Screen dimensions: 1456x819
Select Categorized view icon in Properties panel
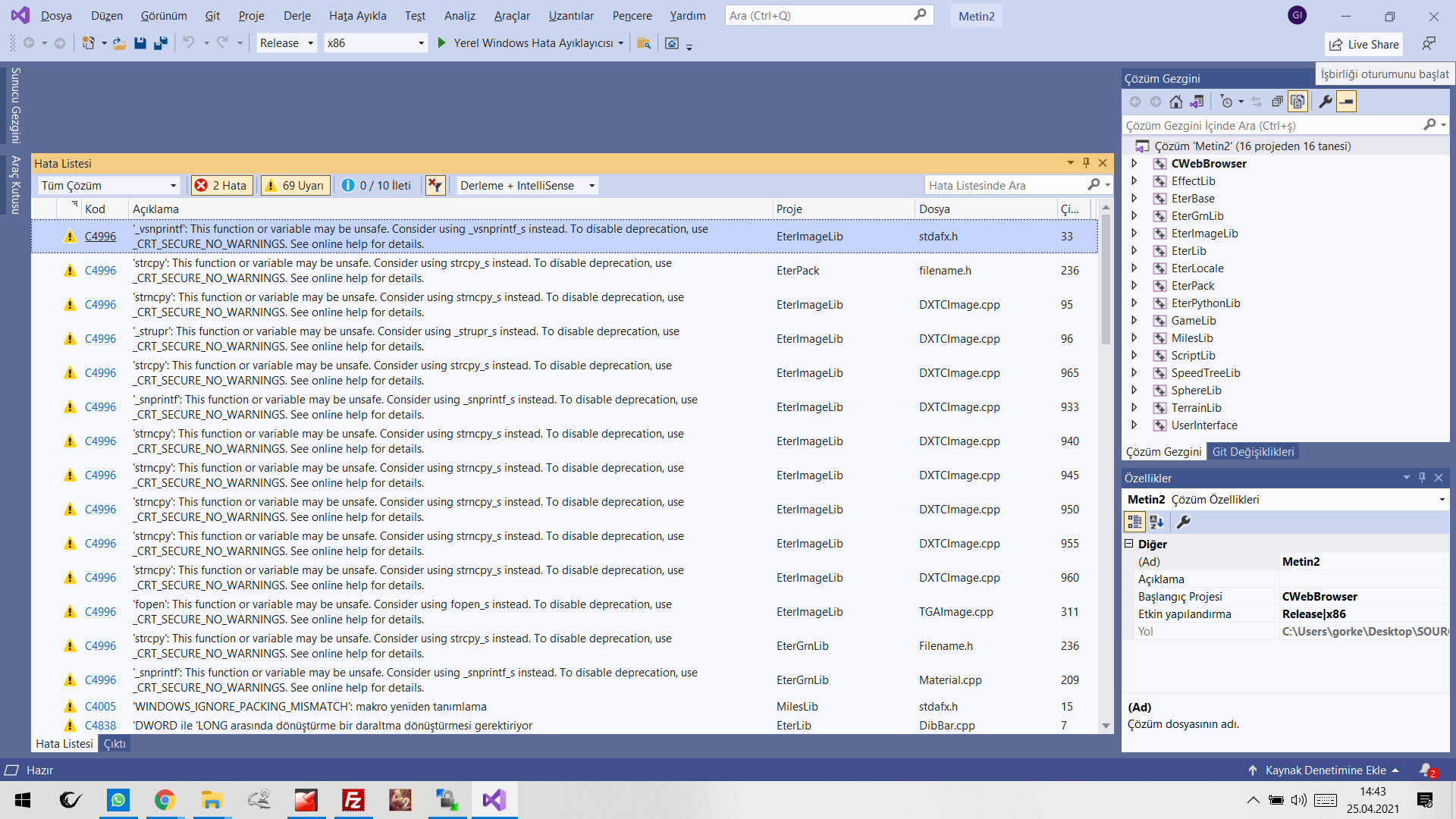click(x=1134, y=522)
